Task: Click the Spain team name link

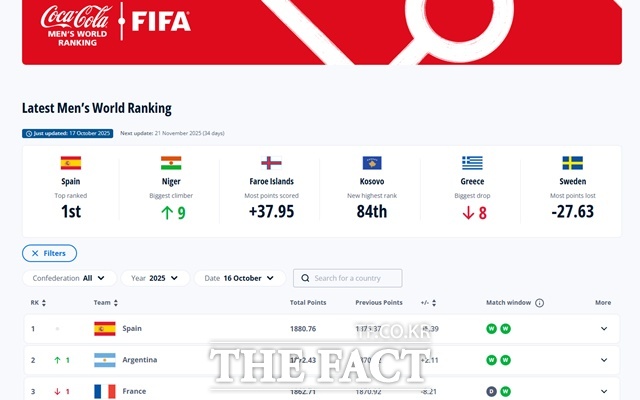Action: point(132,329)
